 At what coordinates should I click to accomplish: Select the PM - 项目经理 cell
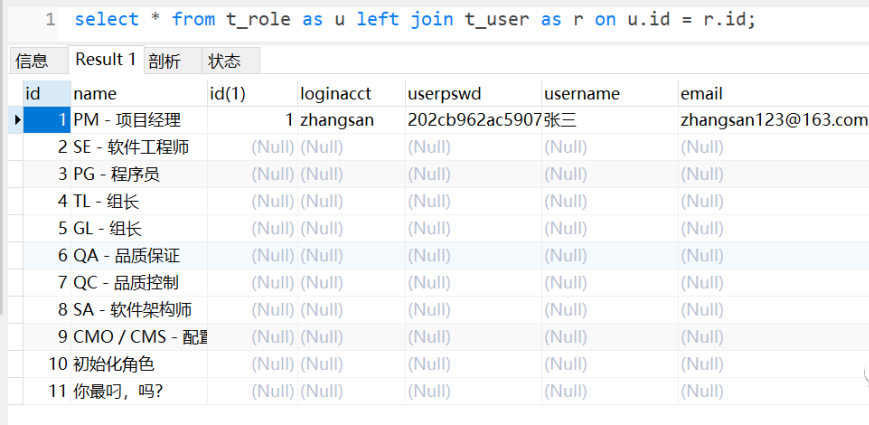(127, 120)
